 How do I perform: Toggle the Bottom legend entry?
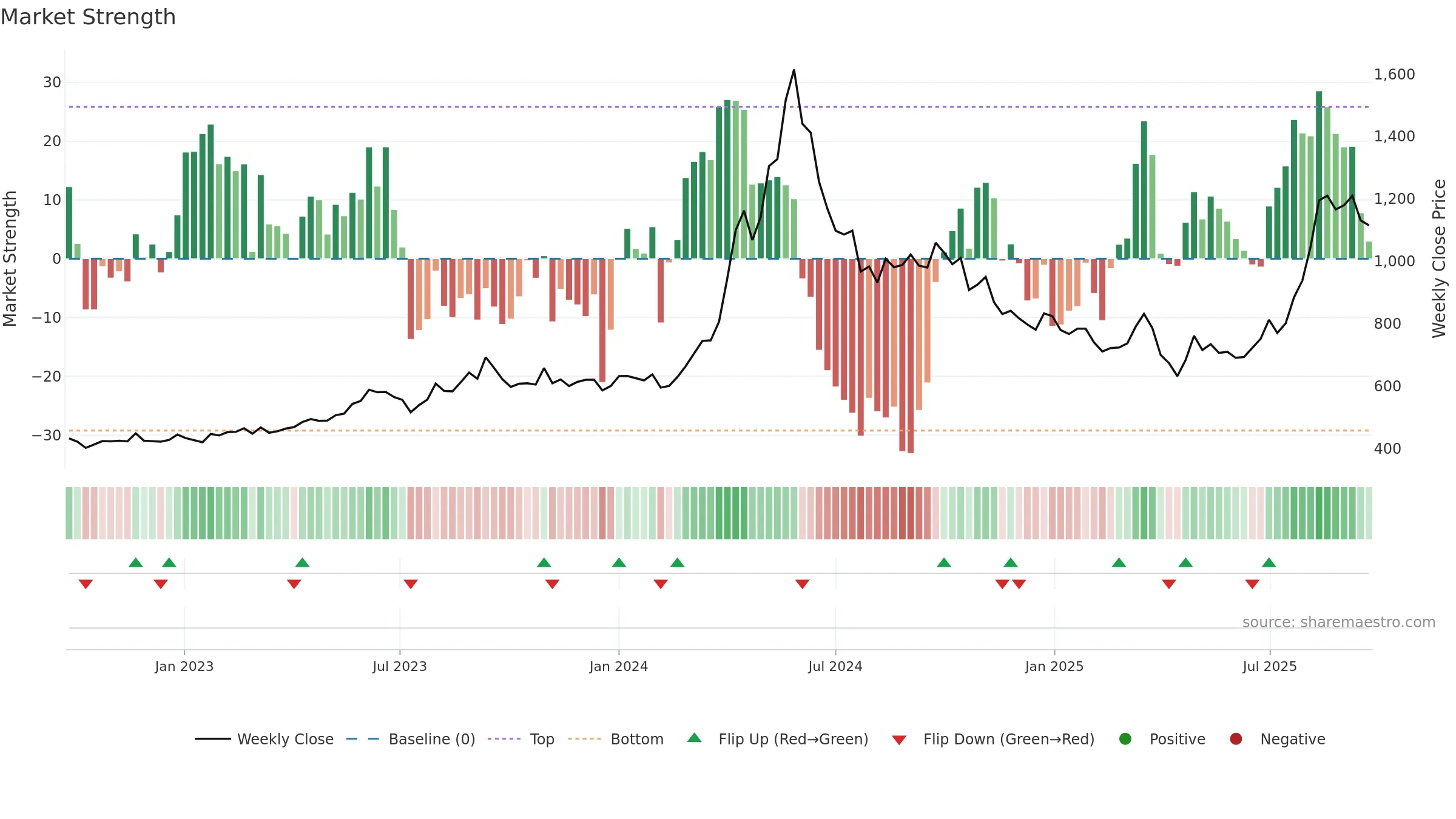pos(616,739)
